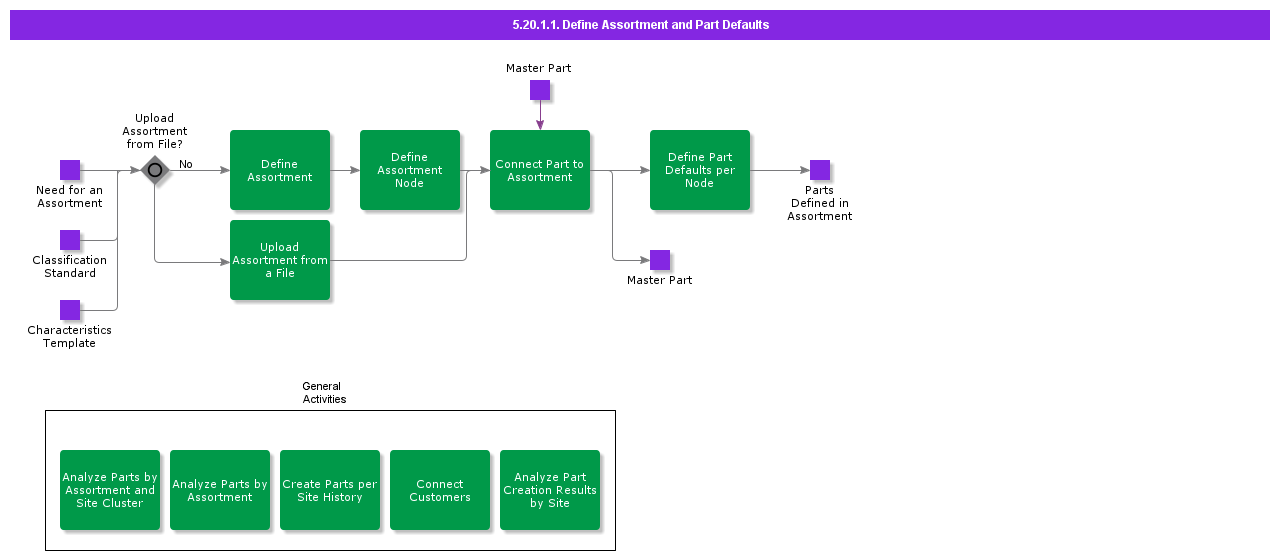This screenshot has height=560, width=1280.
Task: Click the General Activities group label
Action: 324,393
